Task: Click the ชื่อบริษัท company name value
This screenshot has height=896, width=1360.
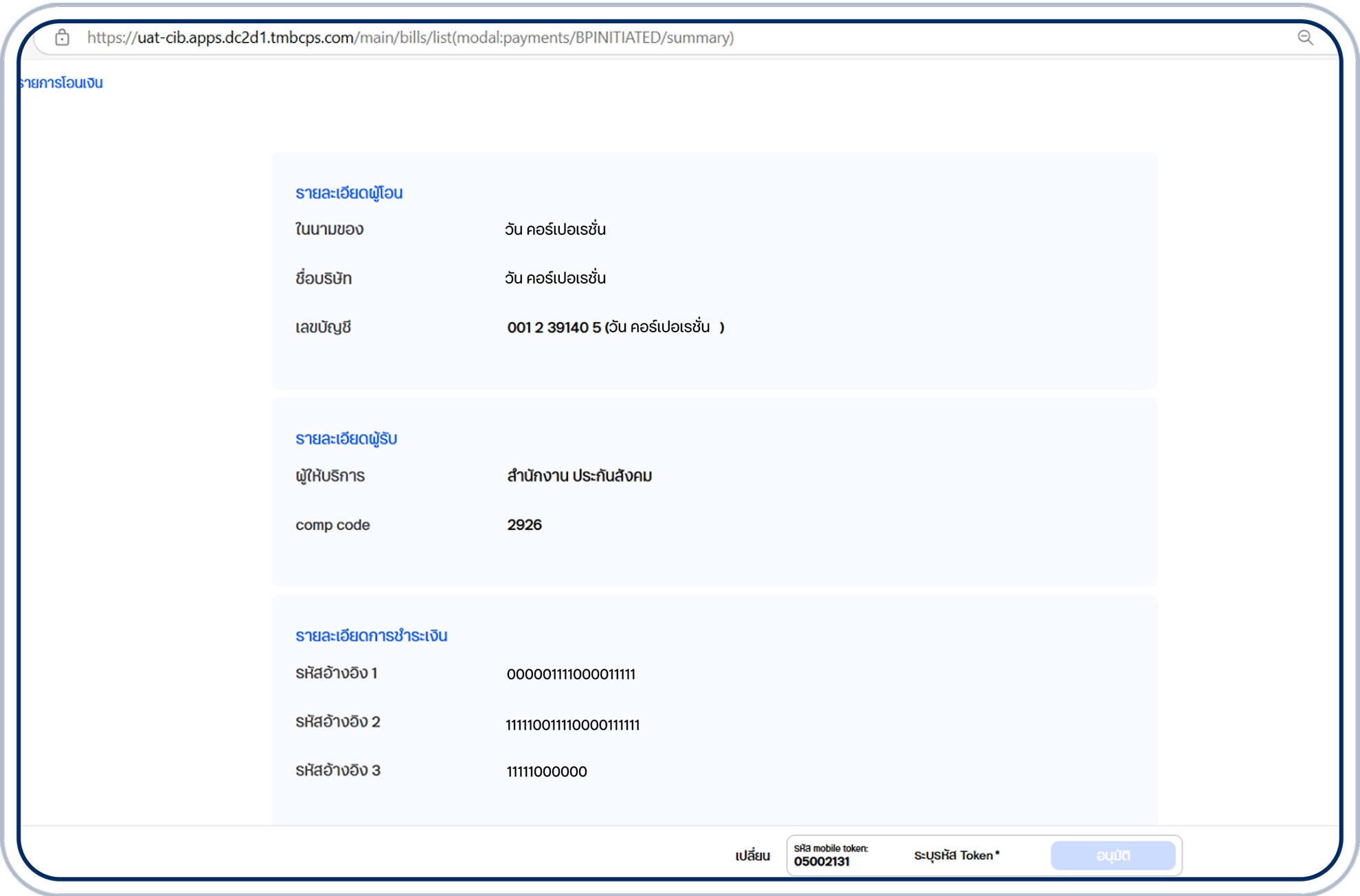Action: click(x=555, y=278)
